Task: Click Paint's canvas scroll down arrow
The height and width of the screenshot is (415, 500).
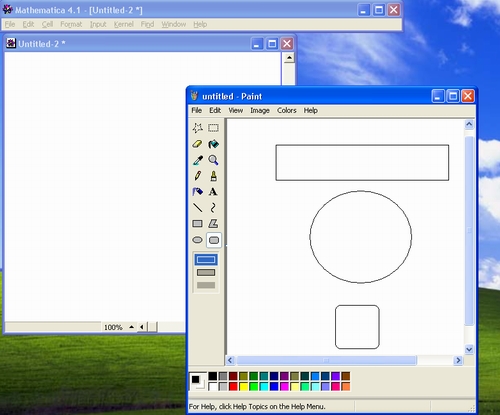Action: [469, 349]
